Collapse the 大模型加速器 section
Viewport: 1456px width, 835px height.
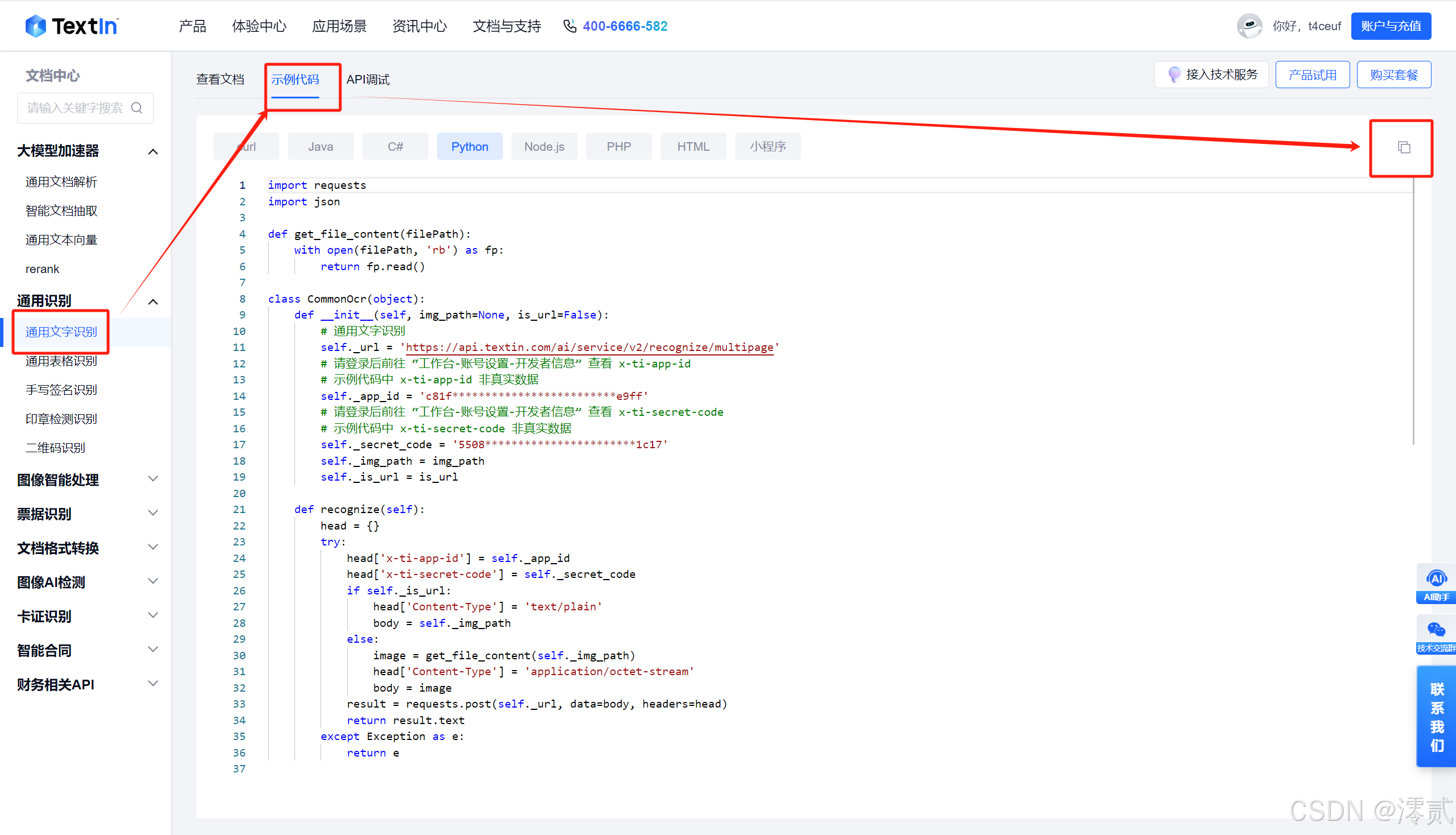[152, 151]
